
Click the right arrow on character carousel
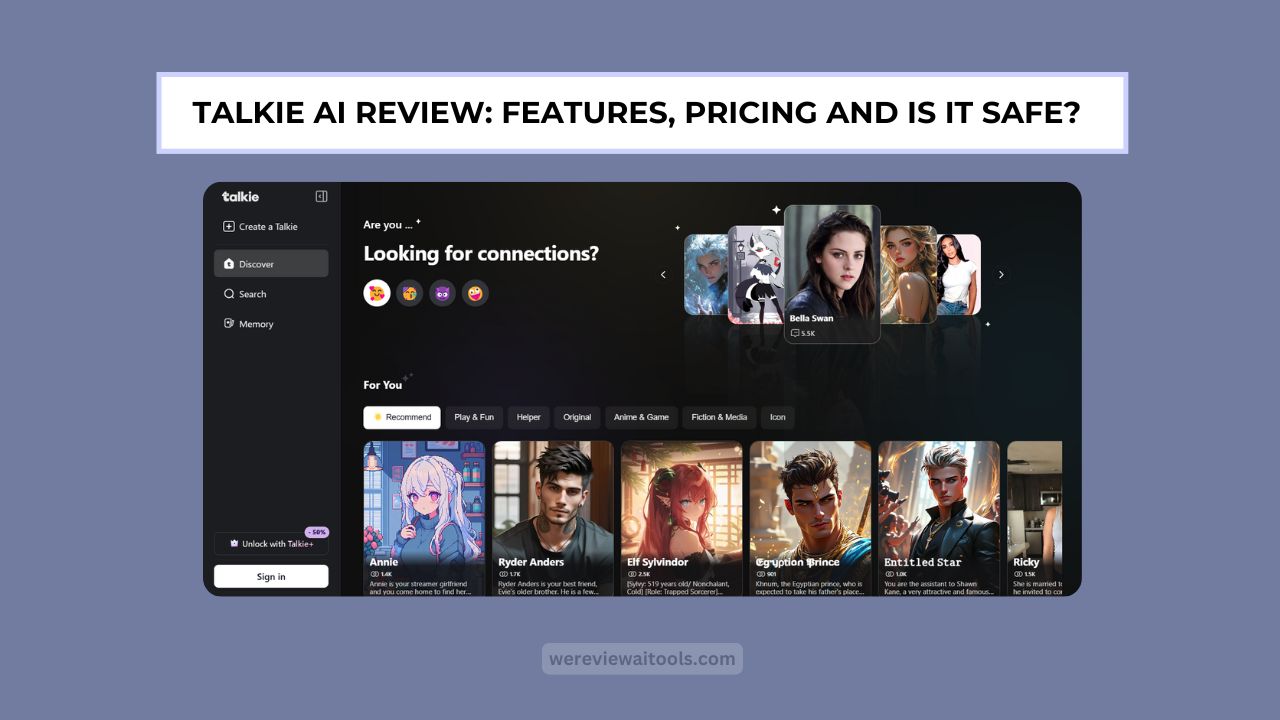coord(1001,273)
